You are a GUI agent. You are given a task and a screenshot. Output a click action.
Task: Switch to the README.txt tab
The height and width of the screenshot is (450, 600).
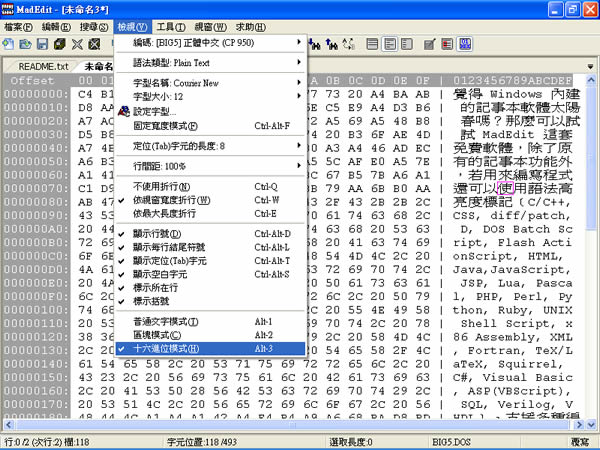43,67
